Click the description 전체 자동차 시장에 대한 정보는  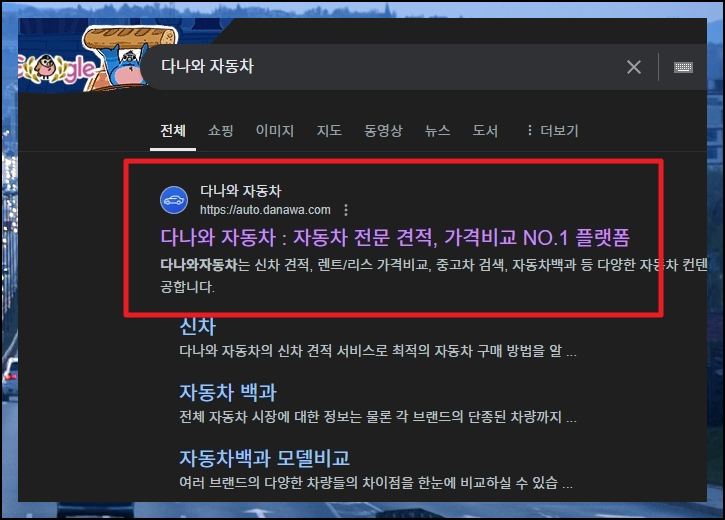(378, 417)
